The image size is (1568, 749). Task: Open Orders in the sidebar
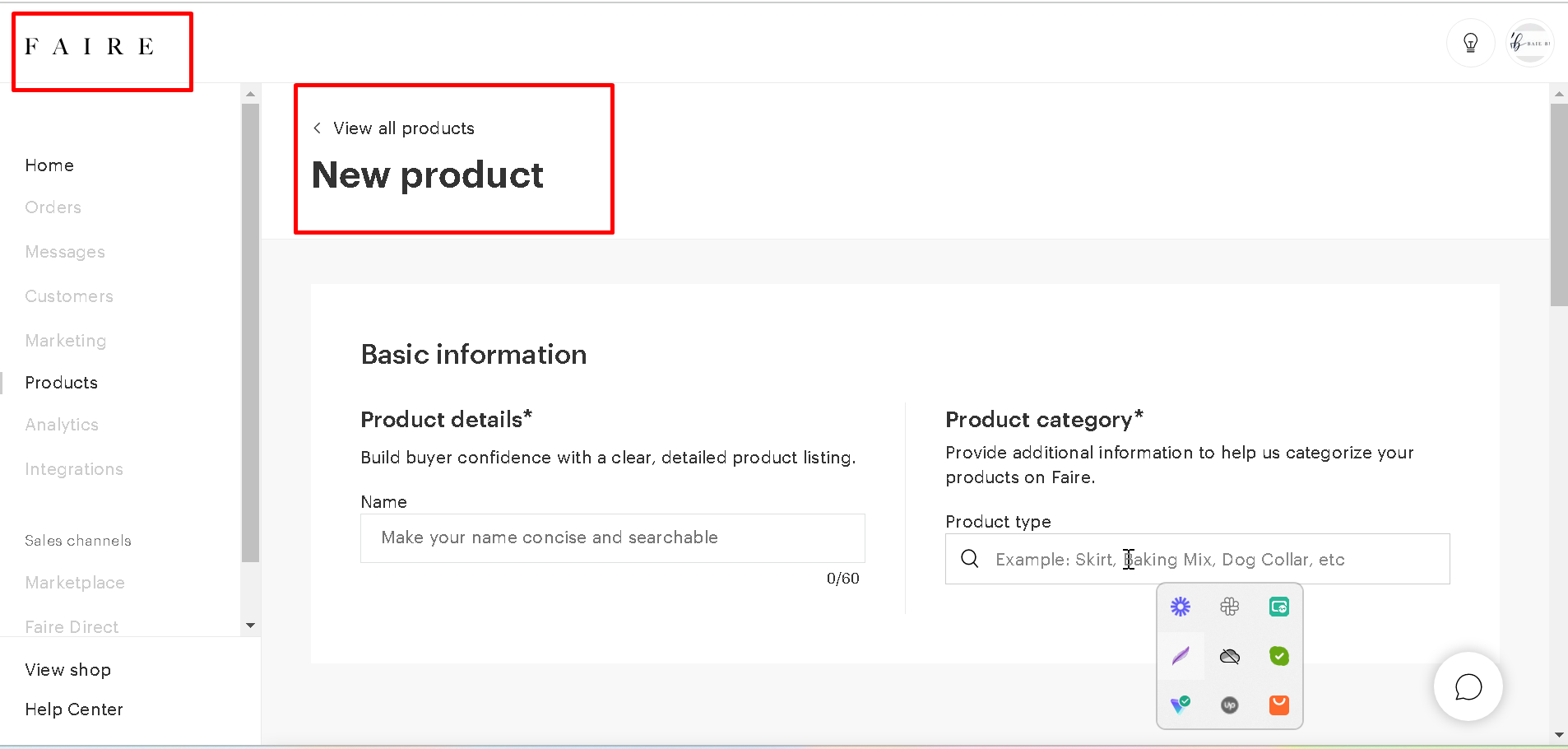click(53, 207)
